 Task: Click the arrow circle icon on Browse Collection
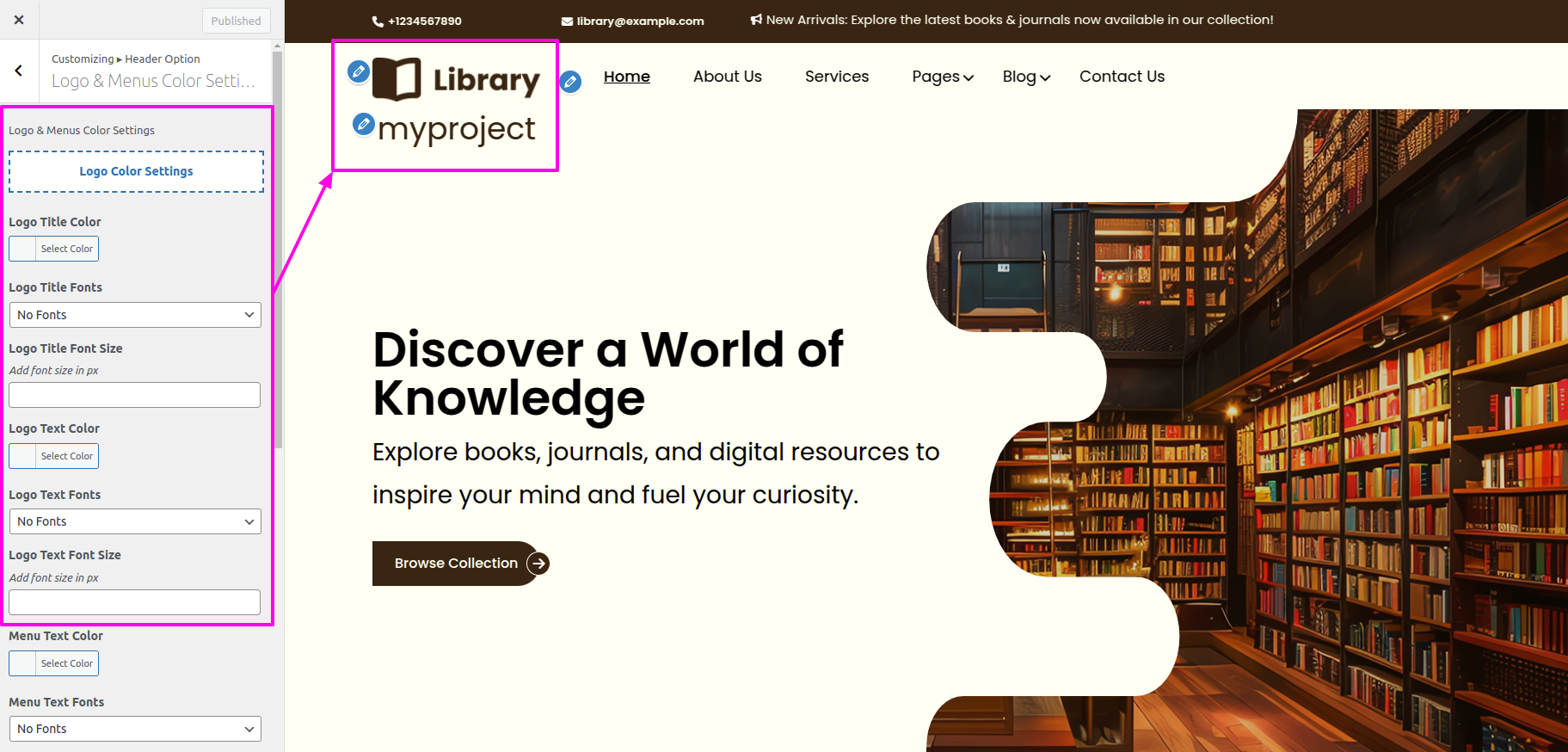pos(538,564)
